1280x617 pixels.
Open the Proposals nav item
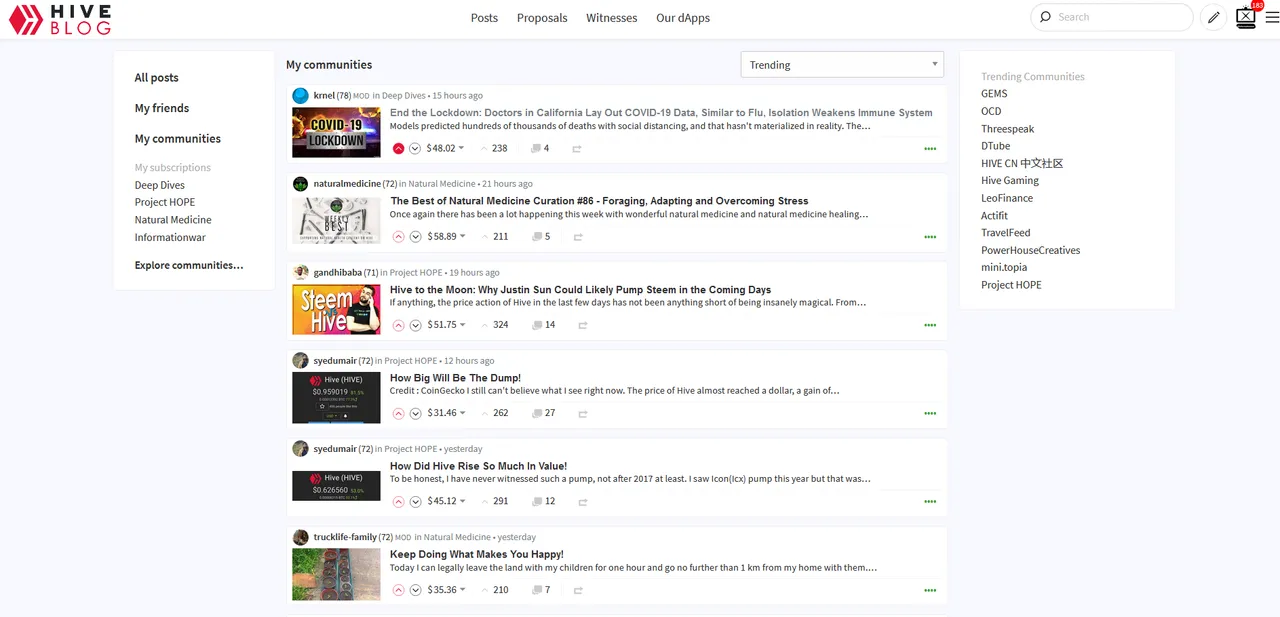coord(542,18)
